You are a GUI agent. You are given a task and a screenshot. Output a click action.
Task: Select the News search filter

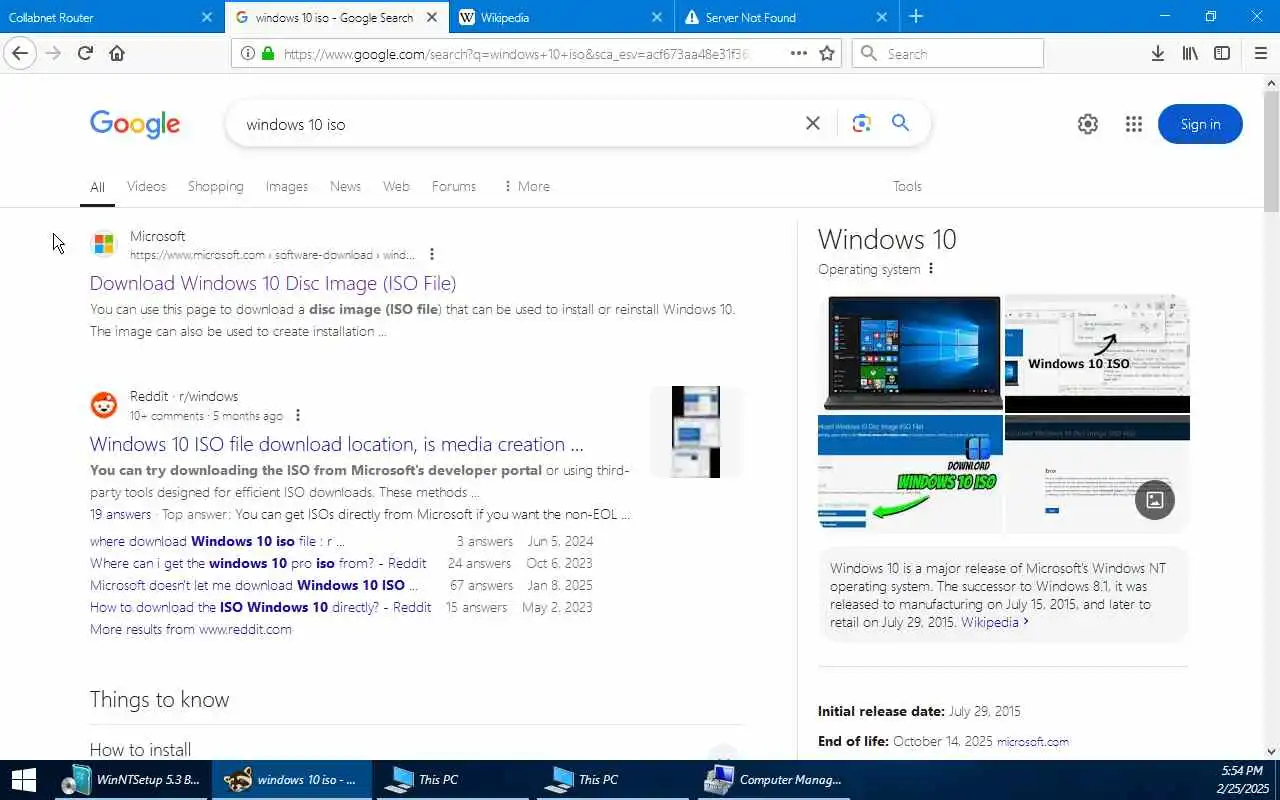[345, 186]
